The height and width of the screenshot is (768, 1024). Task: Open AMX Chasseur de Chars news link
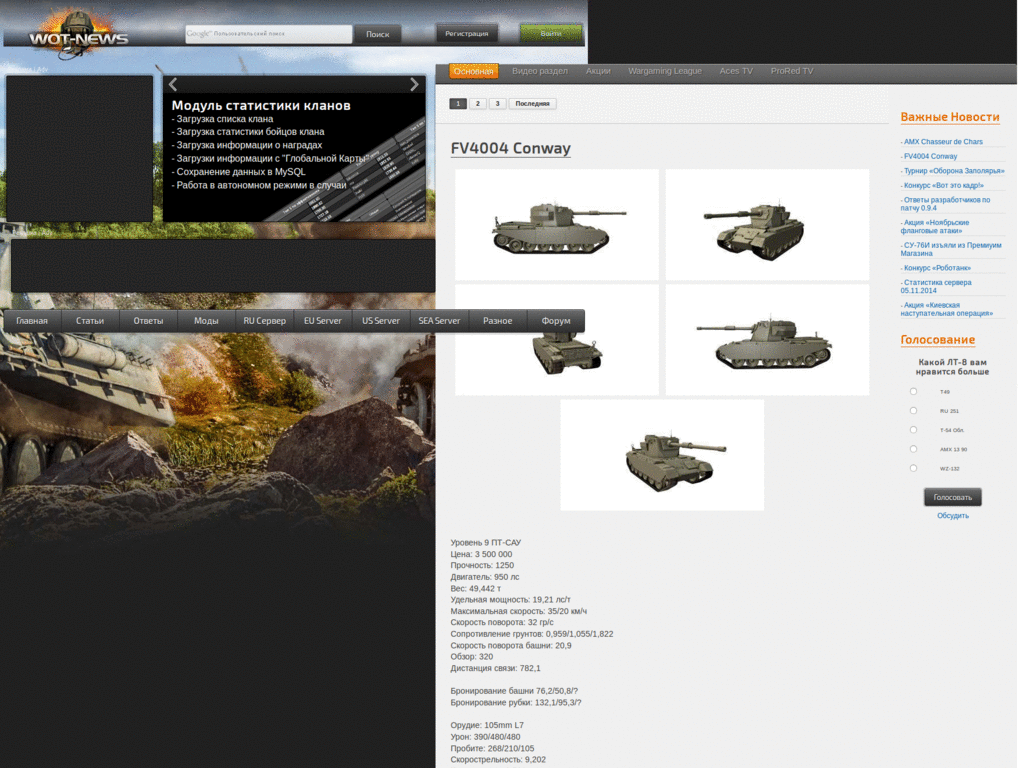pyautogui.click(x=942, y=142)
